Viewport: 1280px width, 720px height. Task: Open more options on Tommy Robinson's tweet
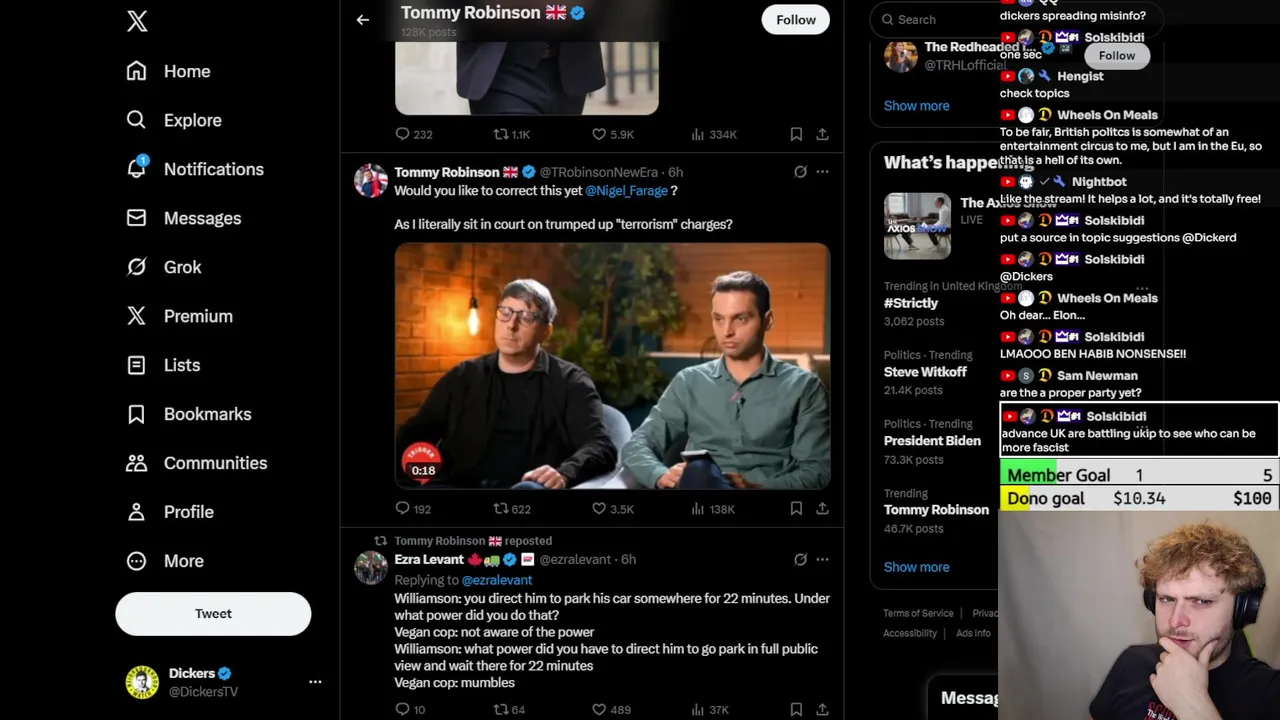click(822, 172)
